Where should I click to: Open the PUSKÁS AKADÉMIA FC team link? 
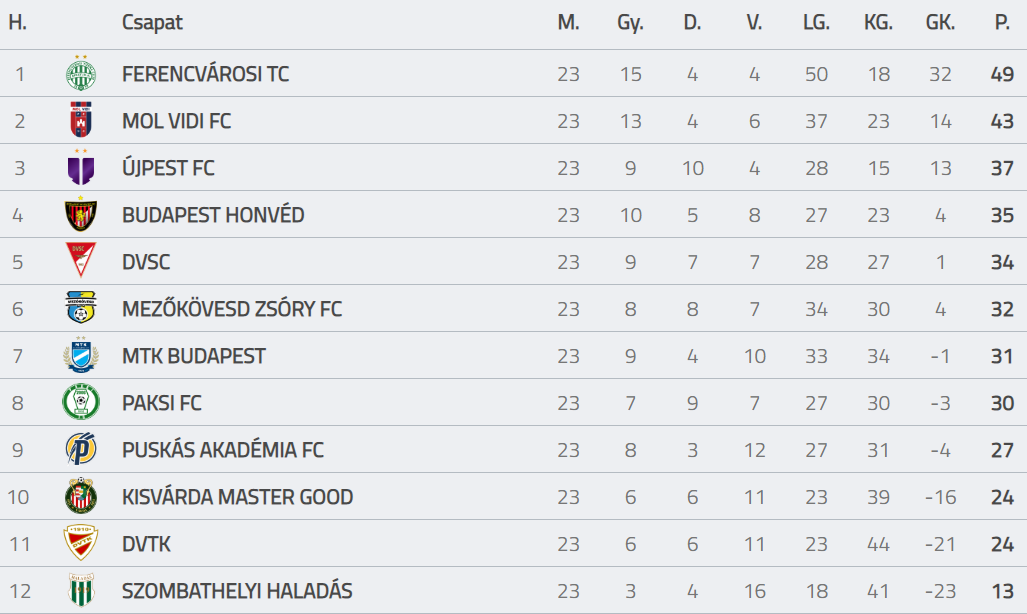click(x=223, y=450)
